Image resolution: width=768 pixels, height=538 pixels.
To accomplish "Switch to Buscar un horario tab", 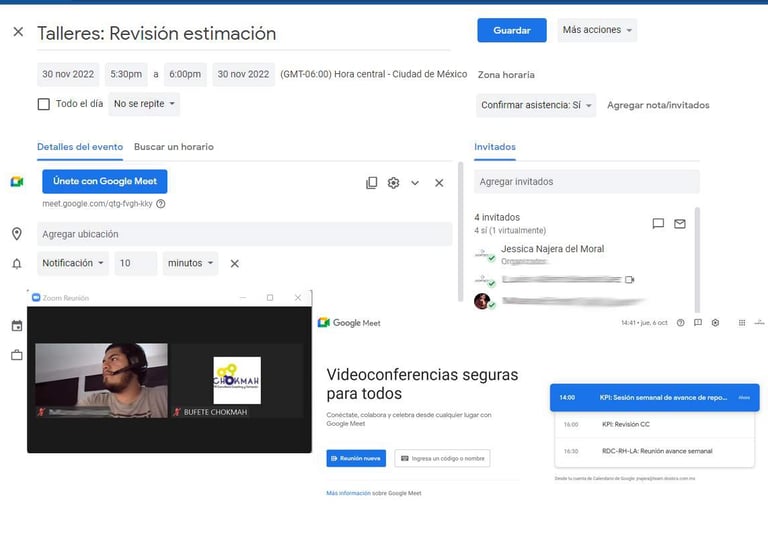I will tap(174, 147).
